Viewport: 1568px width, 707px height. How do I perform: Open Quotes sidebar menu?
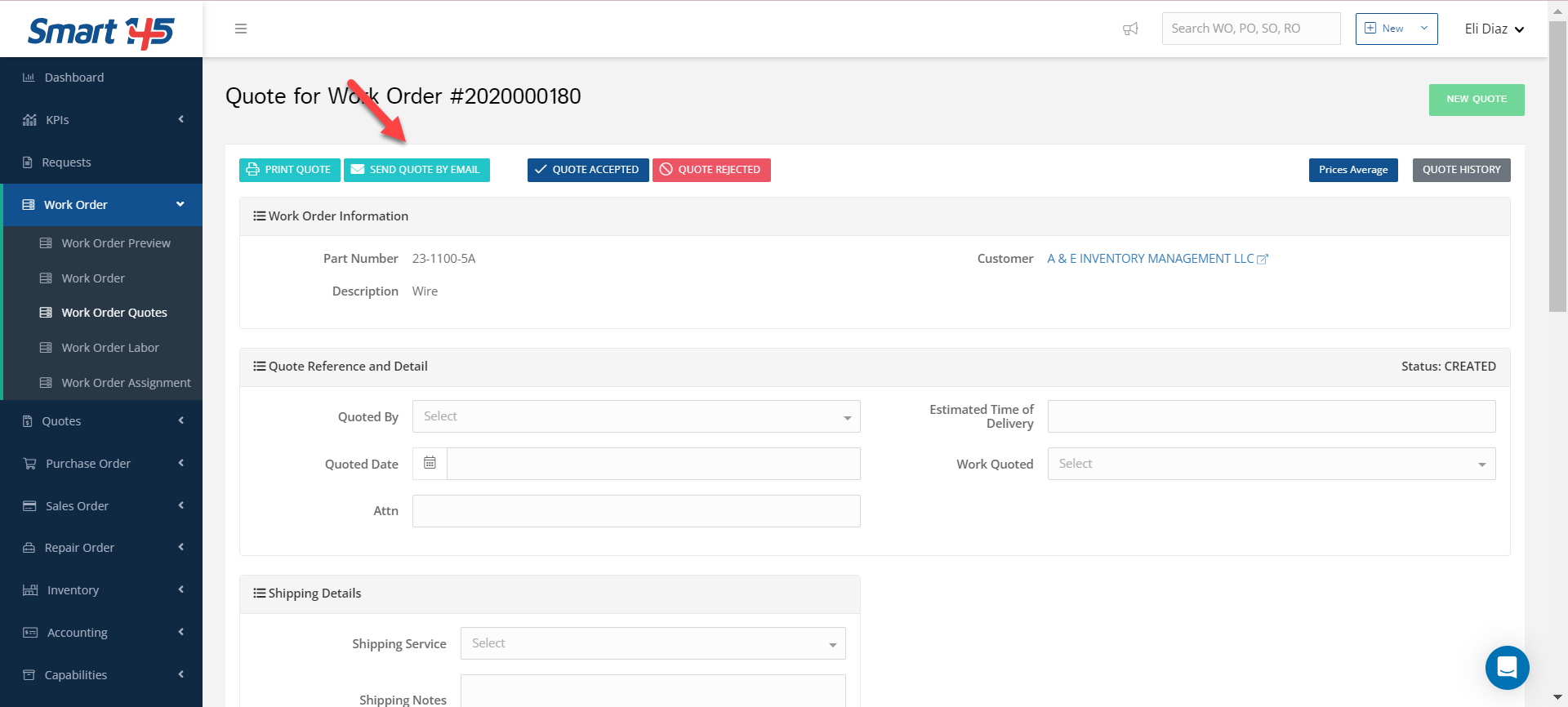101,421
